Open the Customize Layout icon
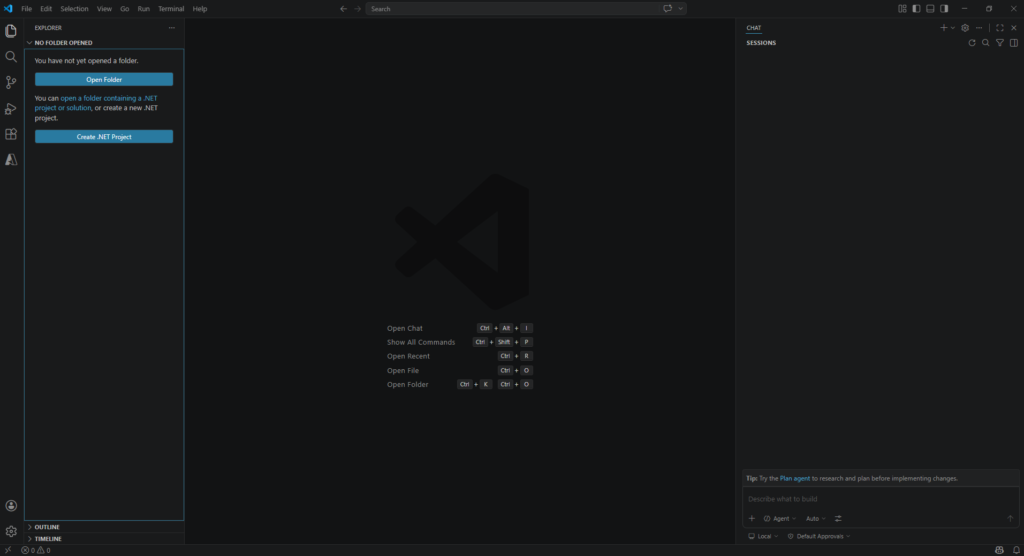This screenshot has height=556, width=1024. point(902,9)
